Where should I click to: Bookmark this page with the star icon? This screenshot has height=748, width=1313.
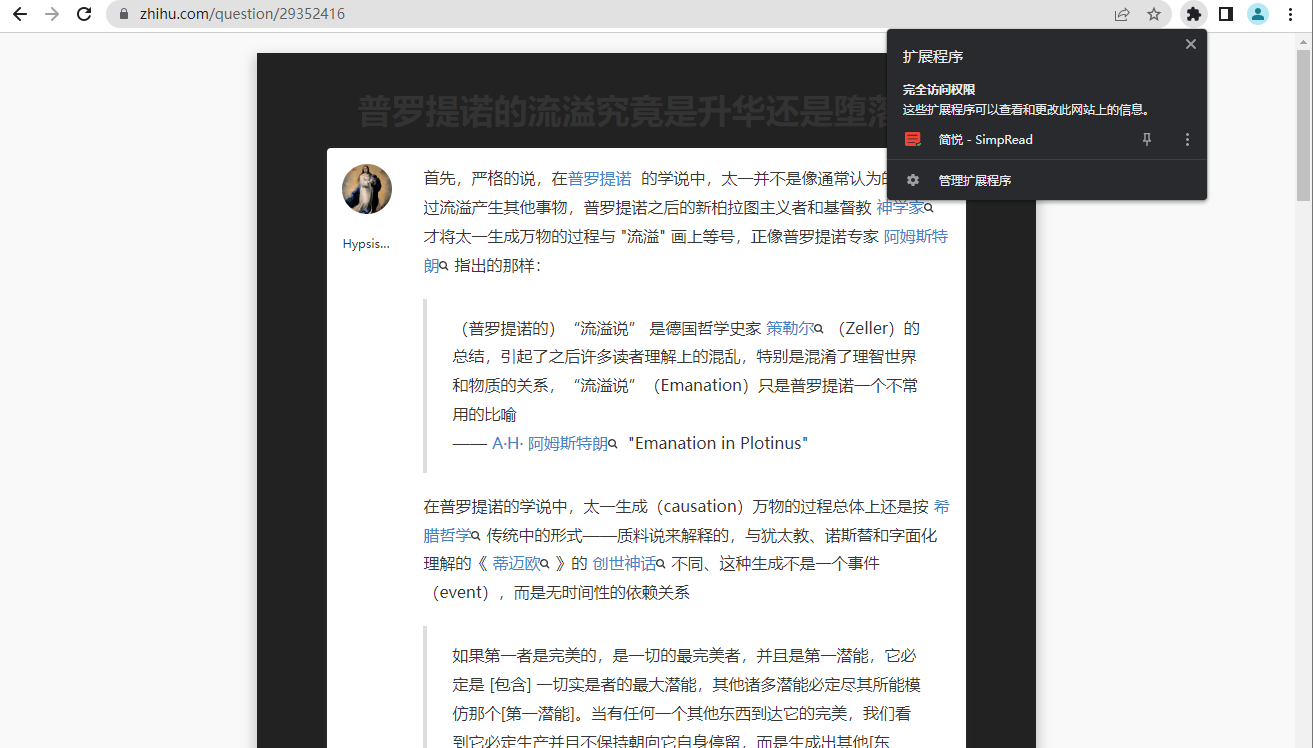tap(1154, 14)
